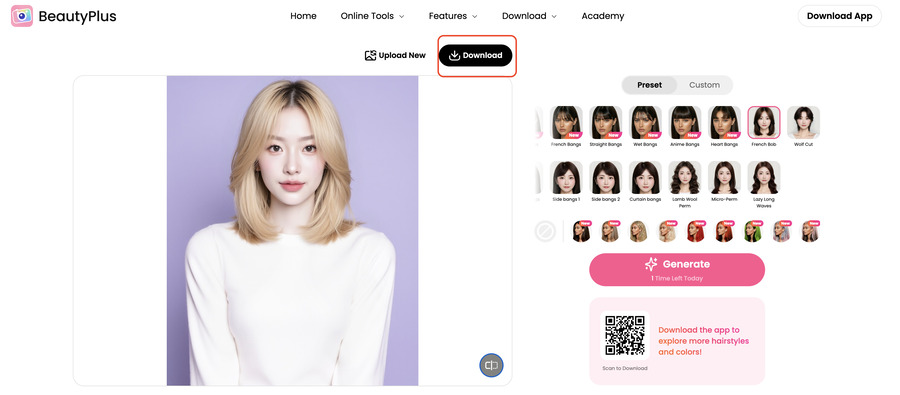Choose the French Bangs hairstyle
This screenshot has width=900, height=395.
pos(566,122)
